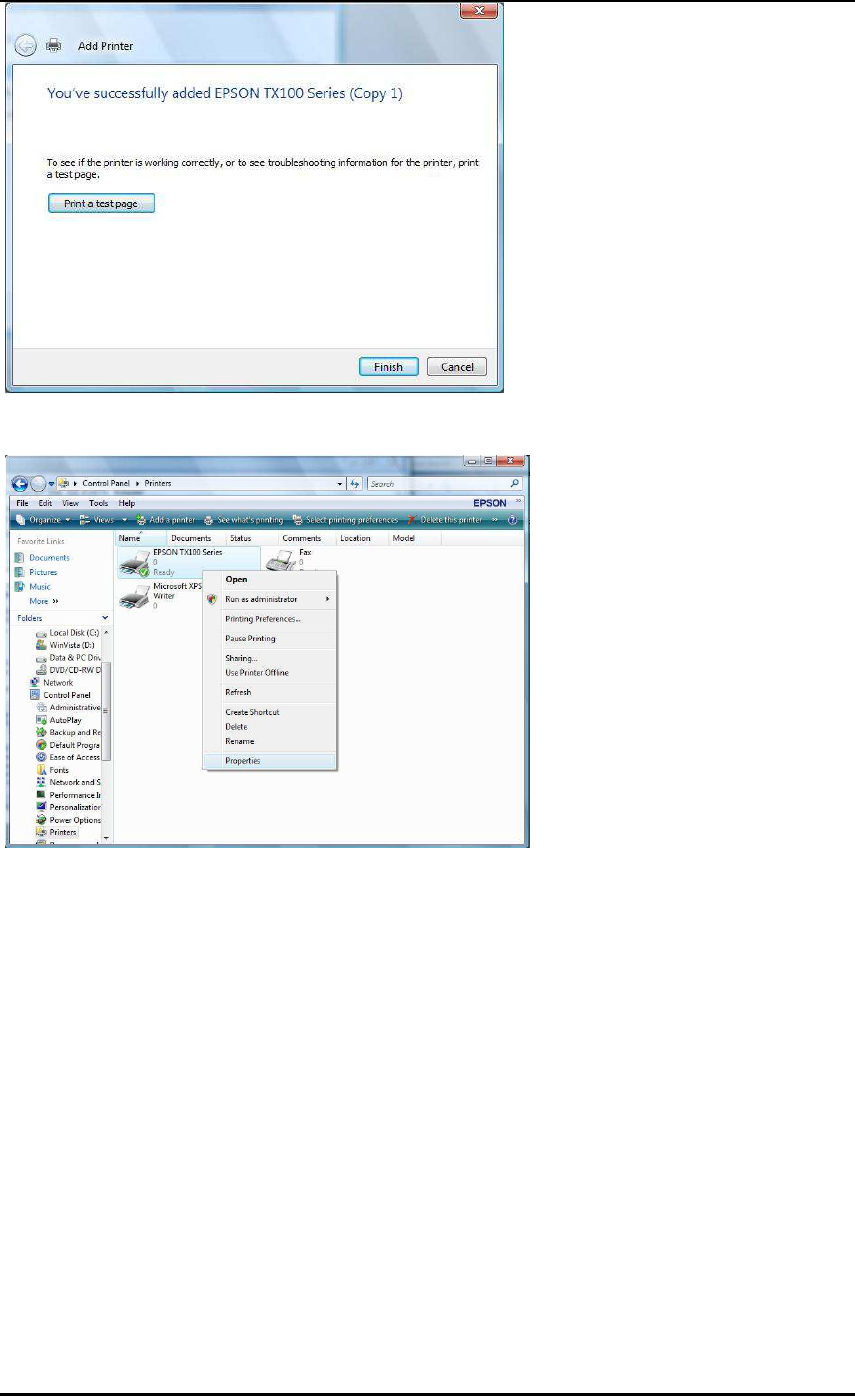
Task: Click the blue help icon in toolbar
Action: click(512, 520)
